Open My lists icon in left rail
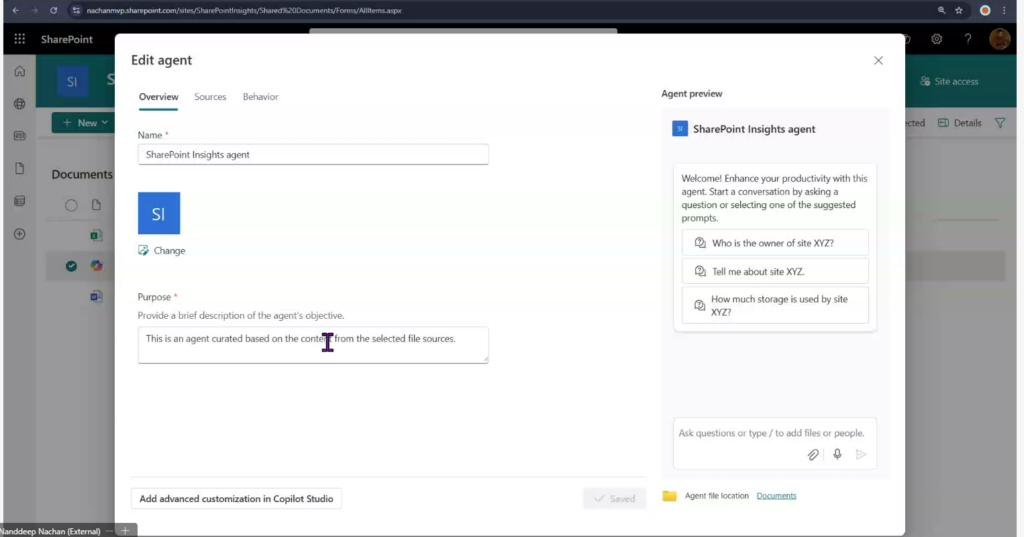The width and height of the screenshot is (1024, 537). point(20,201)
